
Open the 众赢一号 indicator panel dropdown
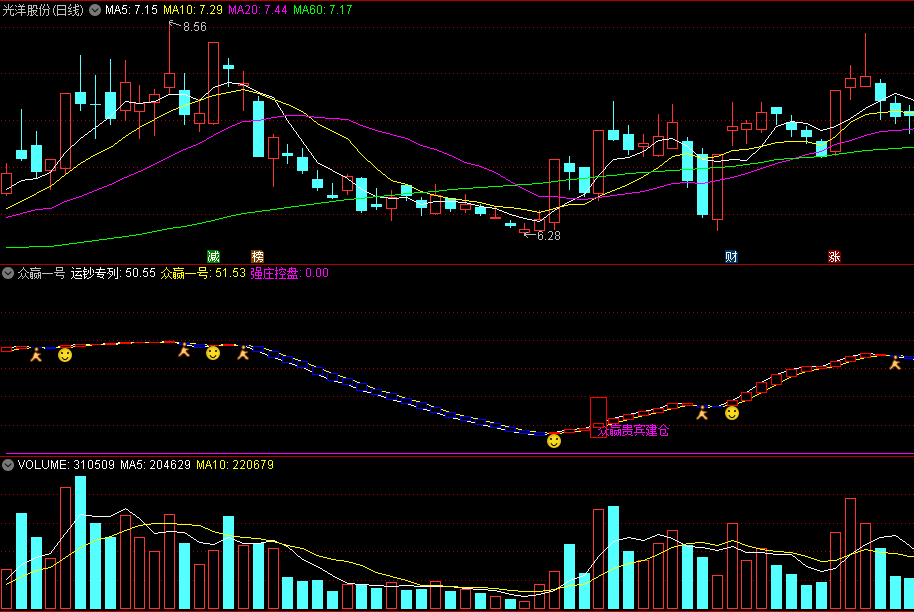(8, 273)
